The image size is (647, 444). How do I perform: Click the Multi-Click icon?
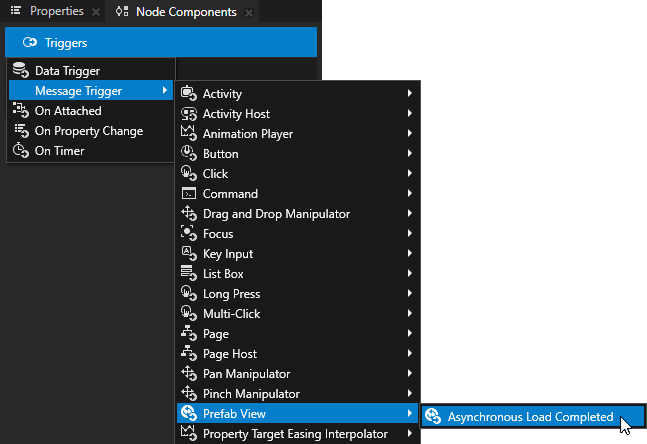189,313
